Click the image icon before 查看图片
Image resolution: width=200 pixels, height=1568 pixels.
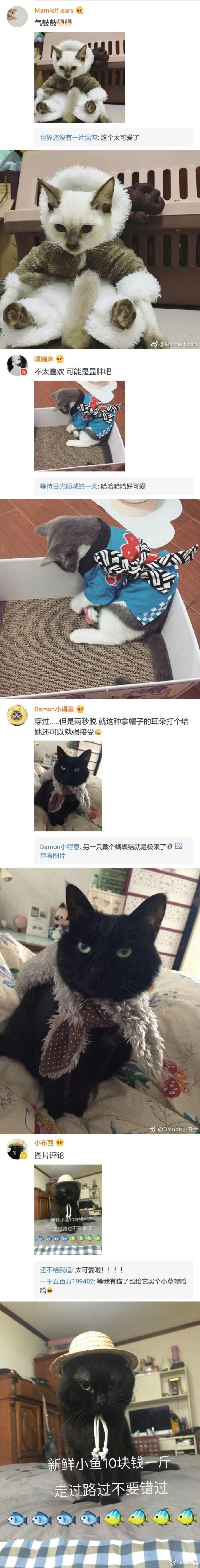[179, 846]
